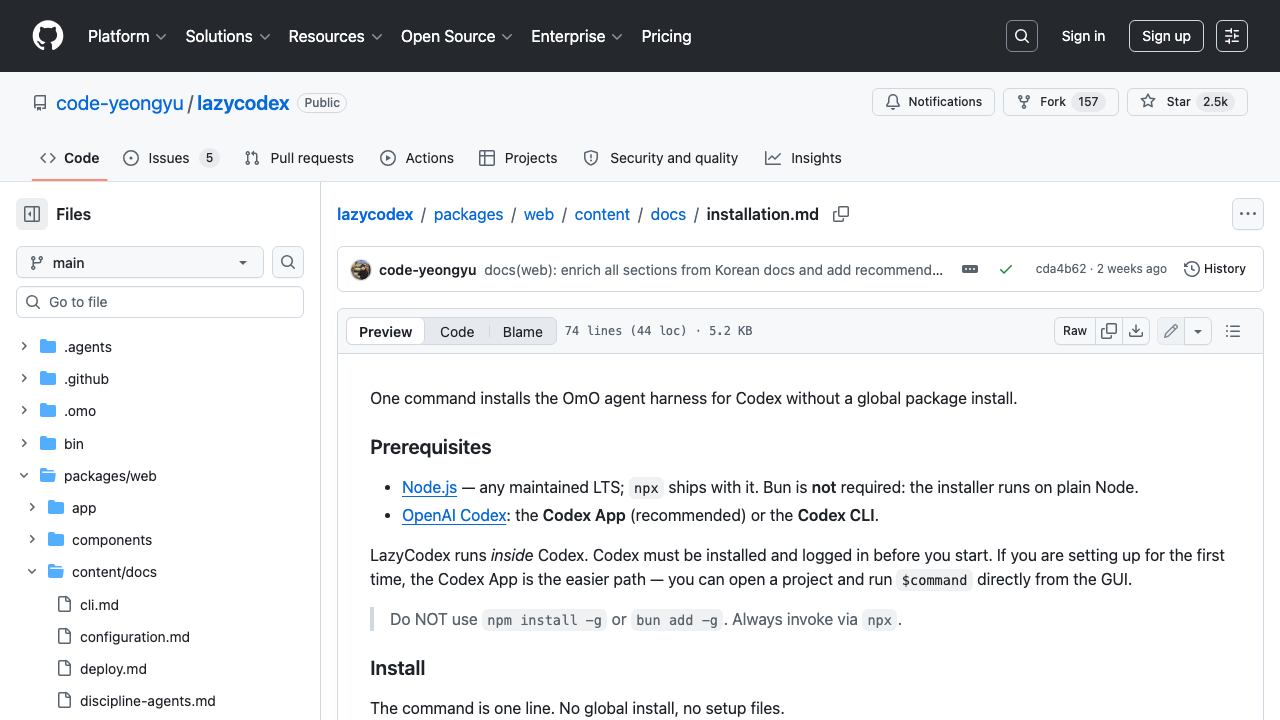1280x720 pixels.
Task: Switch to the Code view toggle
Action: (457, 332)
